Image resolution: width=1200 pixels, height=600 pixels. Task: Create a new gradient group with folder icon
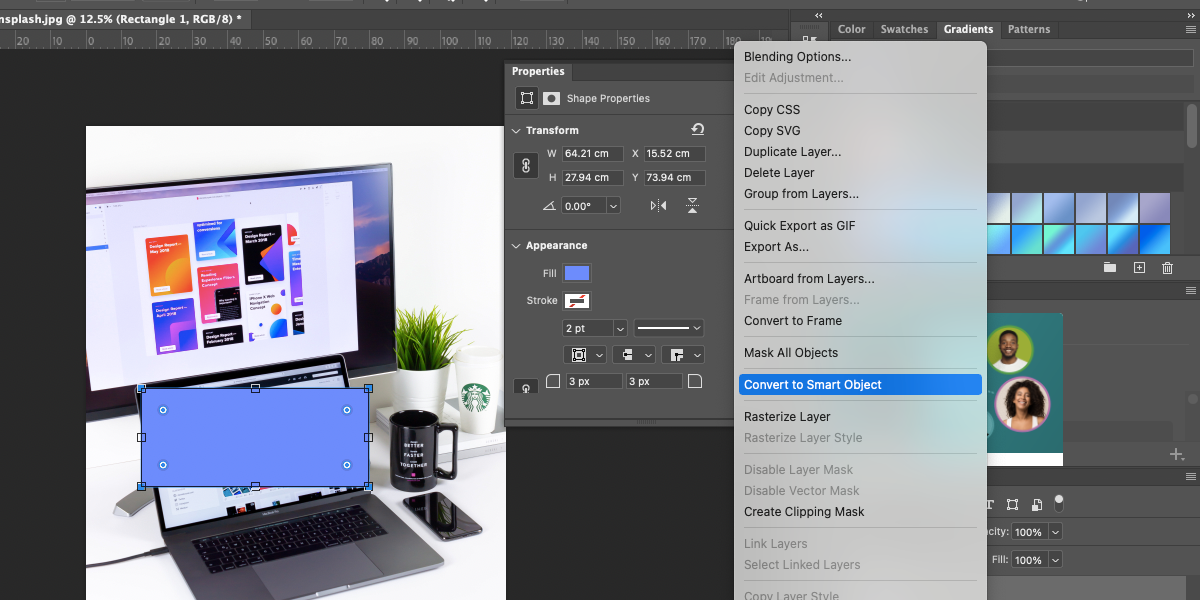coord(1109,267)
